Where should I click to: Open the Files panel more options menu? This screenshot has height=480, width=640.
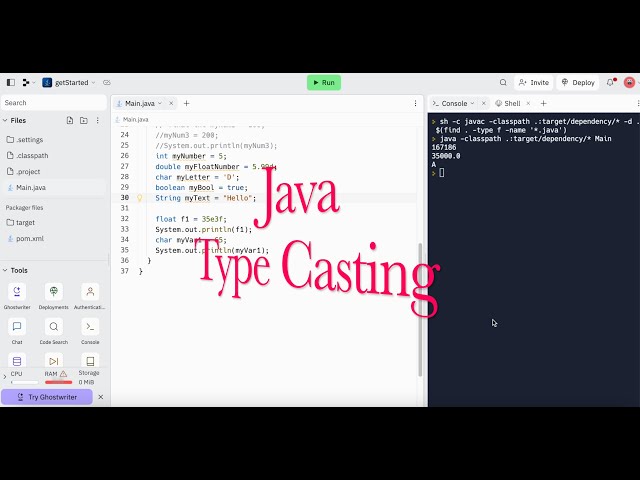pyautogui.click(x=98, y=120)
